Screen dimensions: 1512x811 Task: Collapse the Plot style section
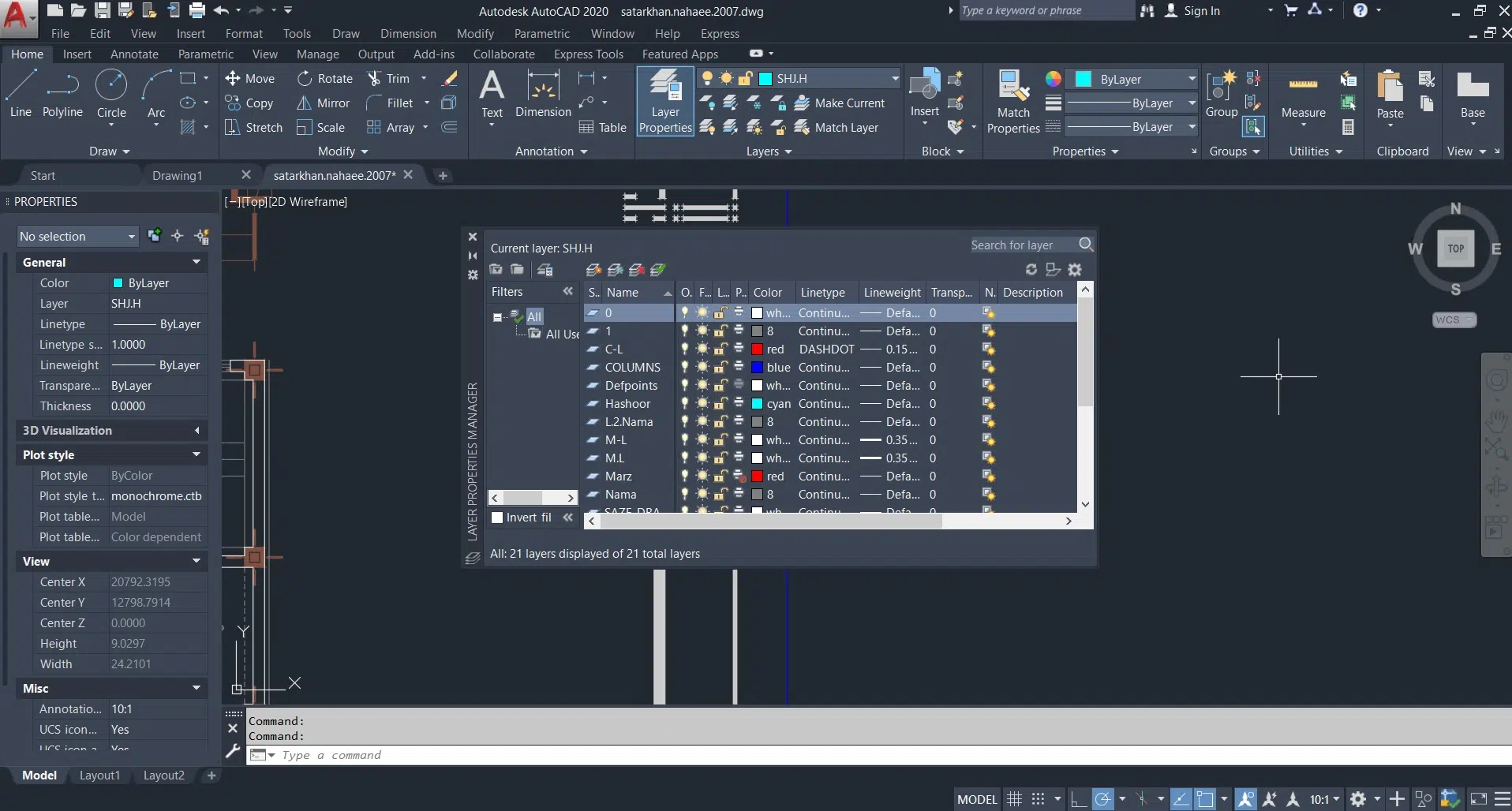196,454
